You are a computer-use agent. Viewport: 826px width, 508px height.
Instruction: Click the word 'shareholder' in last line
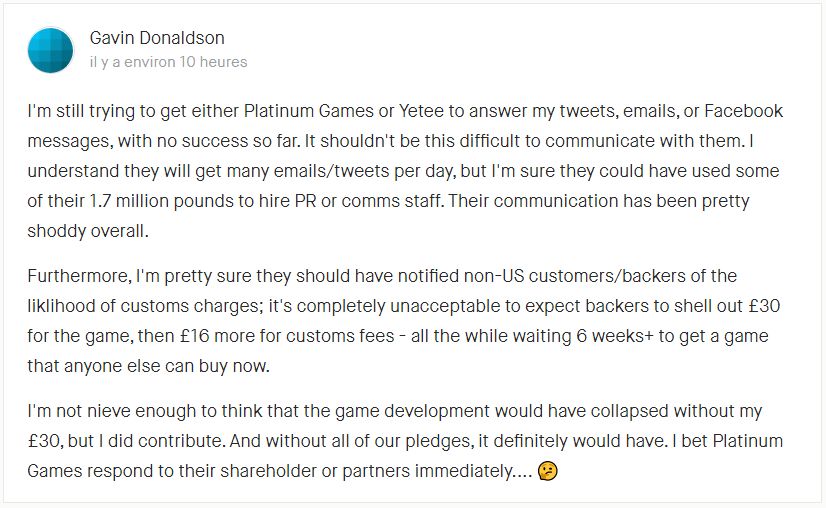[x=268, y=471]
